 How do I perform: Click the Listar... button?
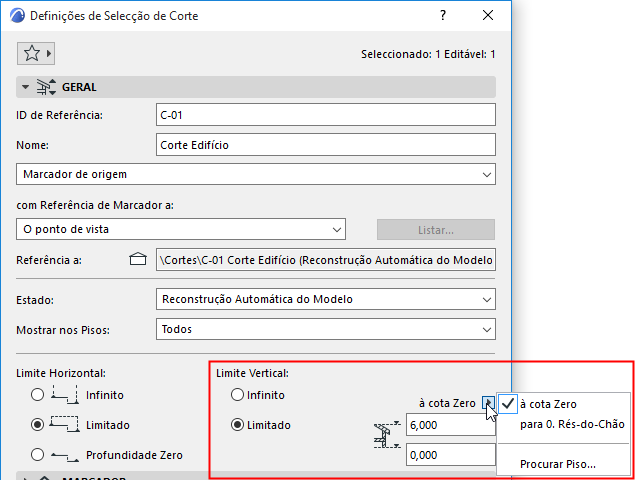click(435, 230)
